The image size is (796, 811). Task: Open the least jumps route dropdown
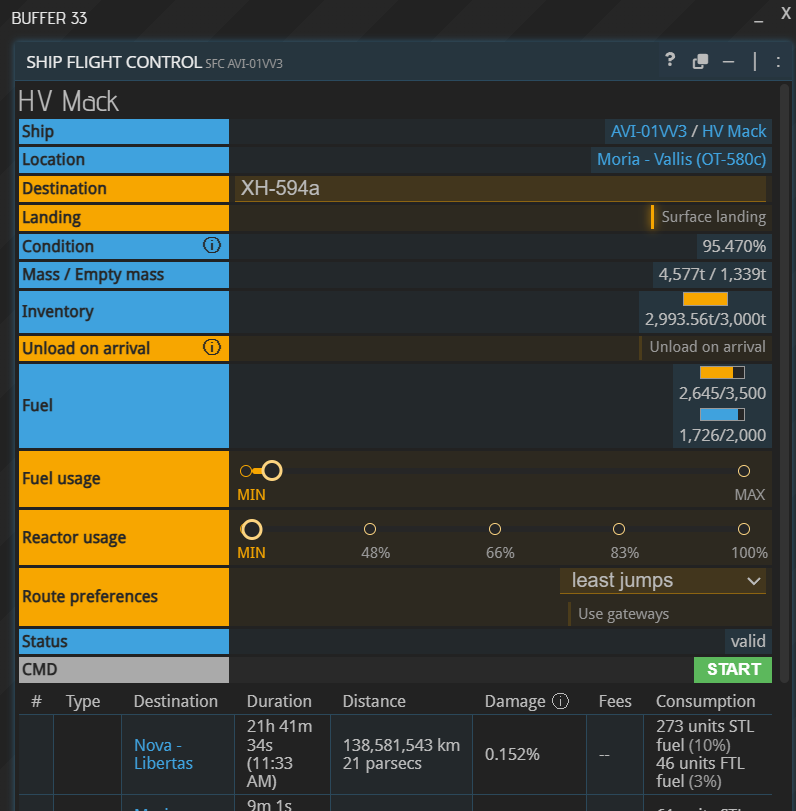(664, 580)
